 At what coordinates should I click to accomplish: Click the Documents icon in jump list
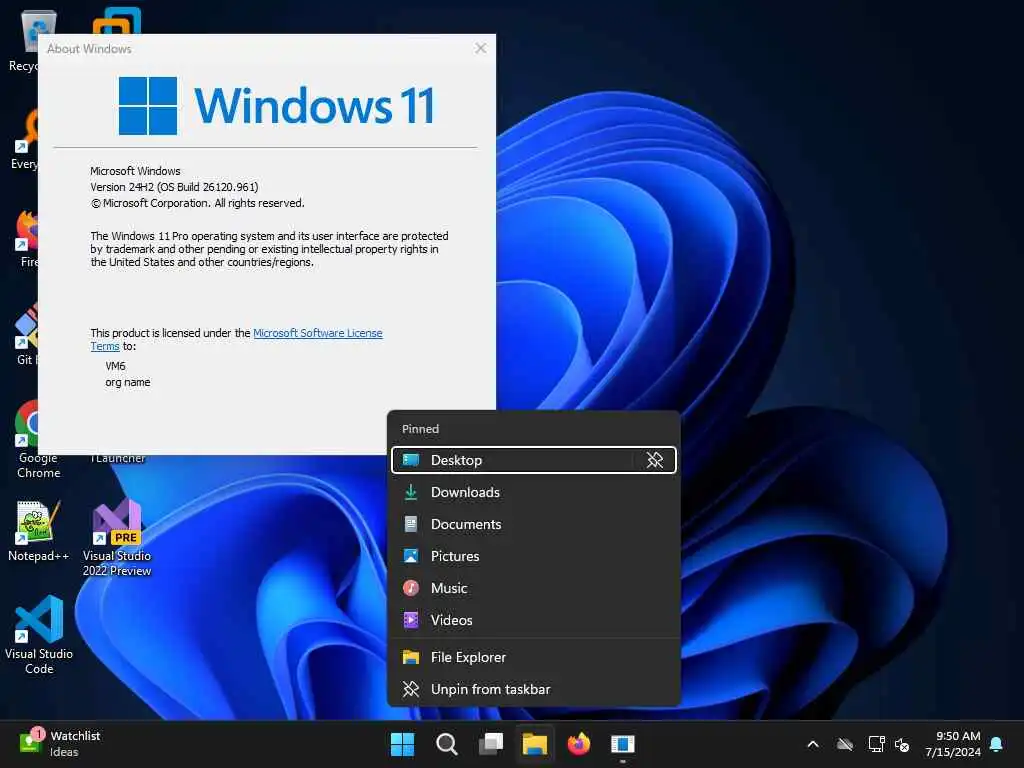[x=411, y=524]
